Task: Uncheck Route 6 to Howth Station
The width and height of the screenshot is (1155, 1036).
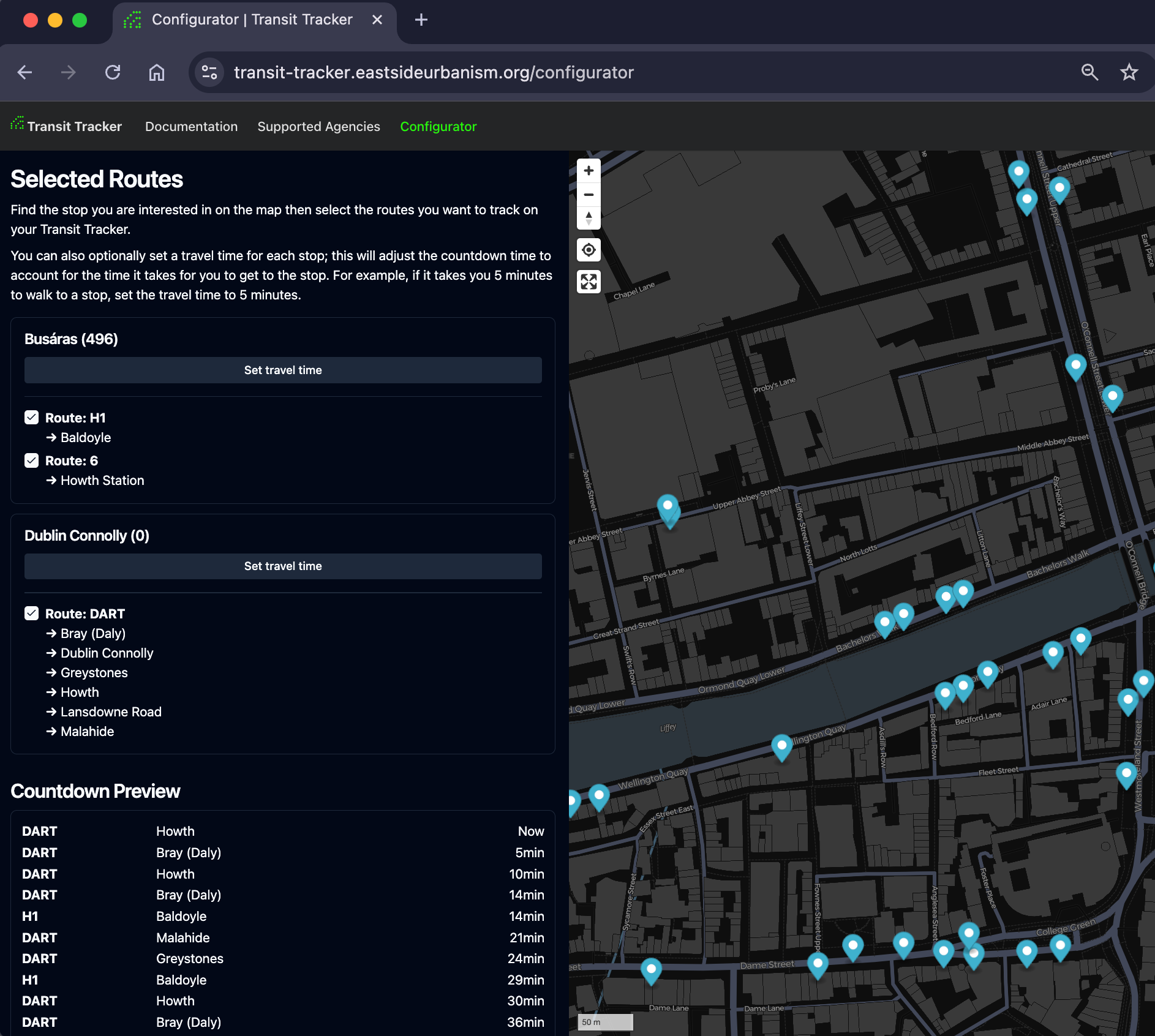Action: [32, 460]
